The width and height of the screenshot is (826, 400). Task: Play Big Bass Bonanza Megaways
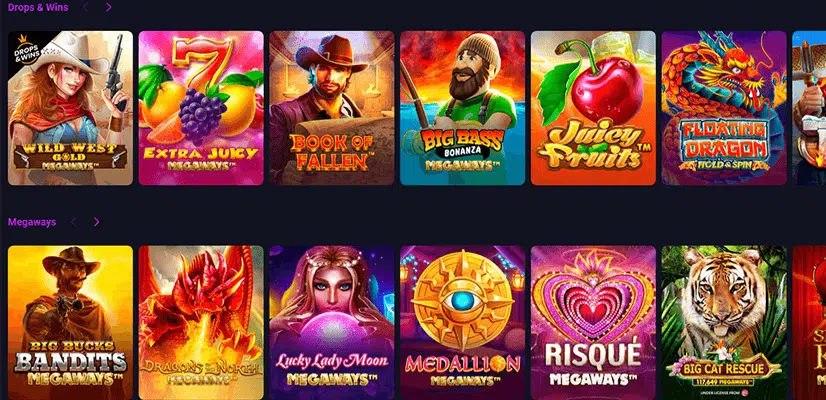pos(463,108)
